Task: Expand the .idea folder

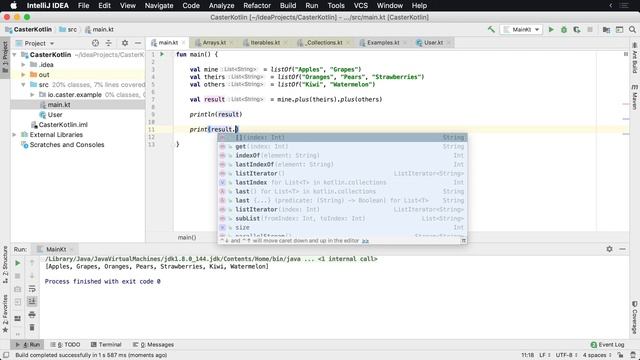Action: (x=24, y=64)
